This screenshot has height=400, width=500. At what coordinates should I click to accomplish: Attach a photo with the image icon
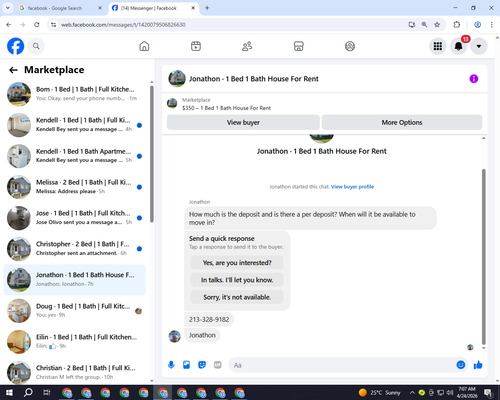point(186,365)
